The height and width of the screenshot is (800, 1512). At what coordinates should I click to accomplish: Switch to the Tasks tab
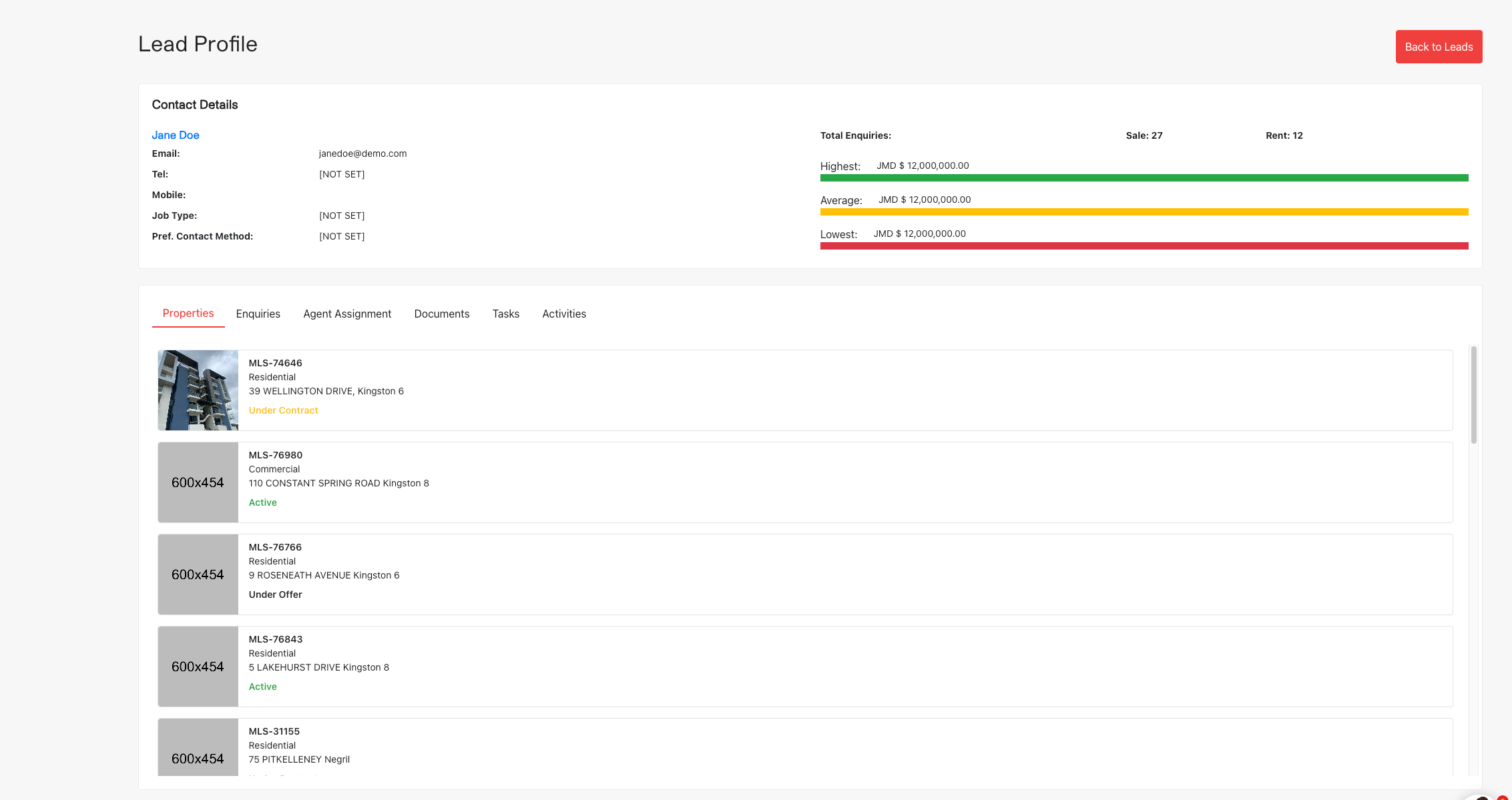(505, 314)
